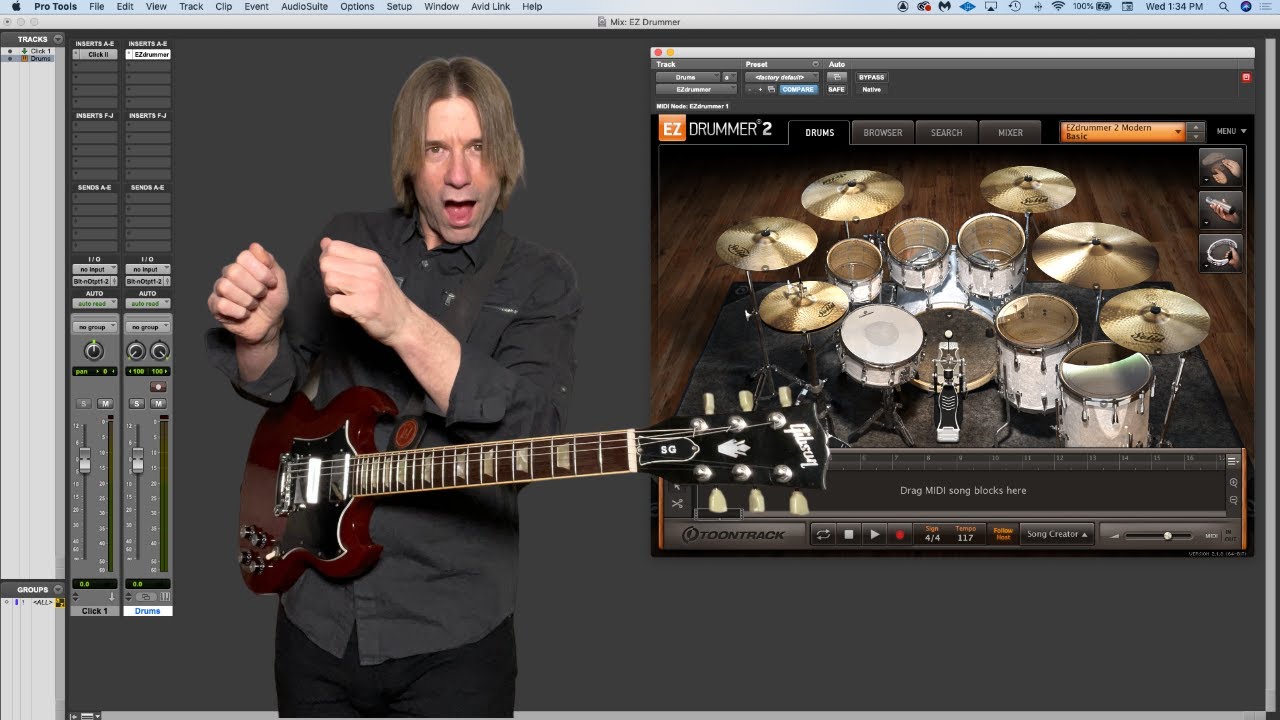Toggle automation SAFE button
This screenshot has width=1280, height=720.
[x=837, y=89]
